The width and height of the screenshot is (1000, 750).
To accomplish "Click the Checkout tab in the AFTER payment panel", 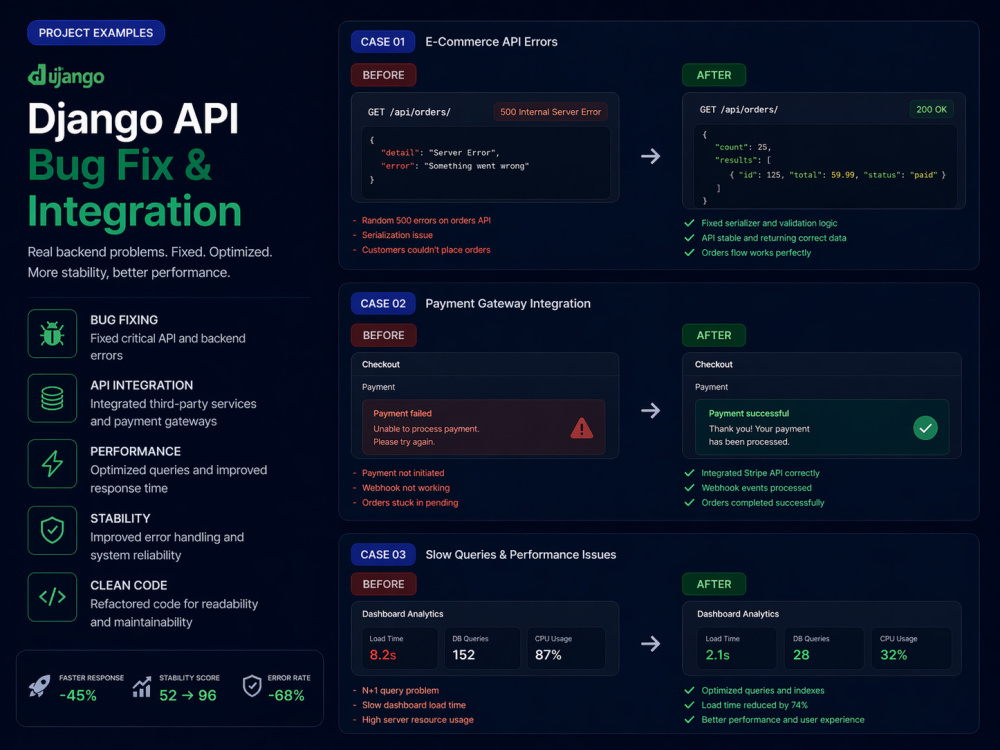I will pos(714,365).
